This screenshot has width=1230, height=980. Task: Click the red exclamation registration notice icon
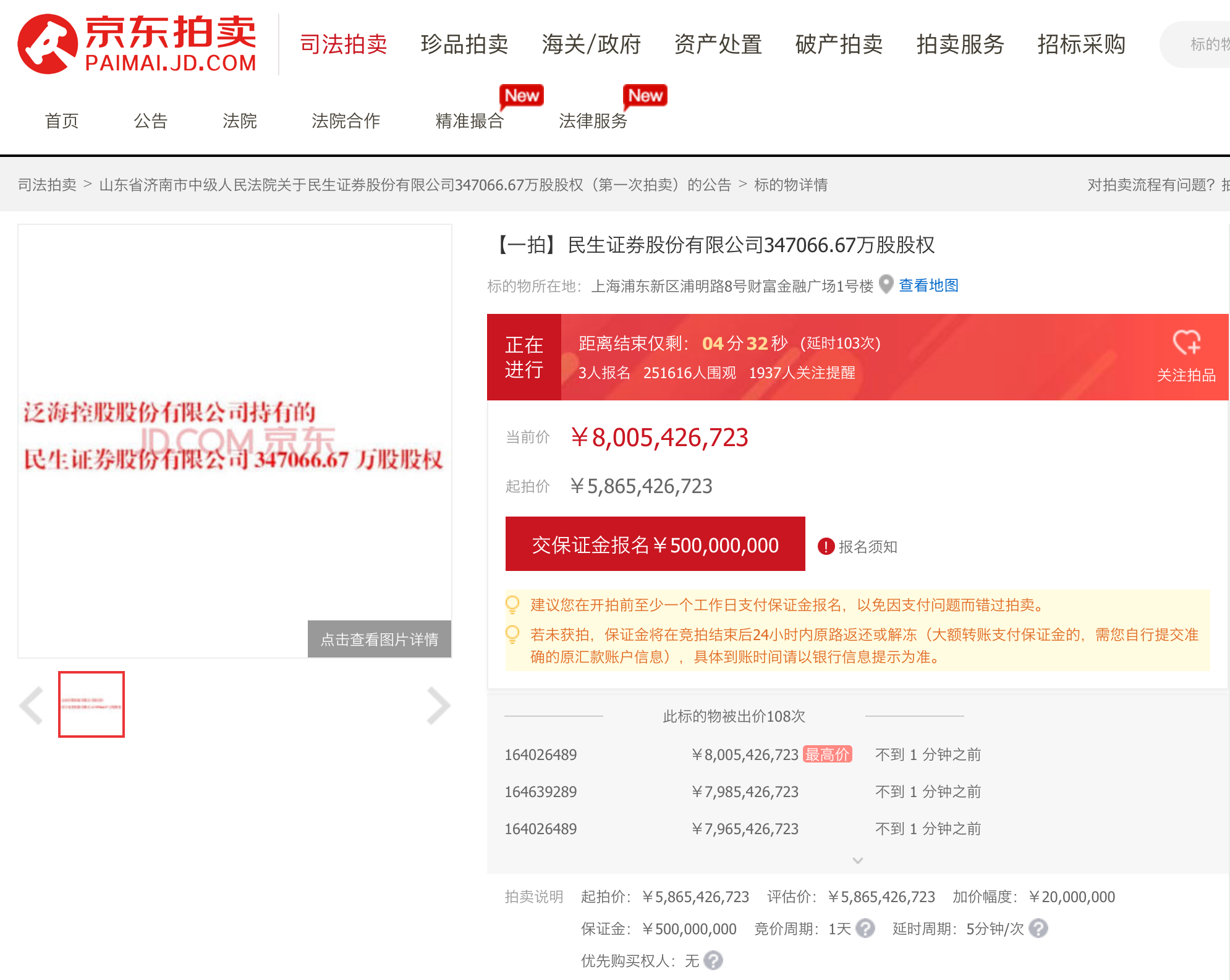826,546
